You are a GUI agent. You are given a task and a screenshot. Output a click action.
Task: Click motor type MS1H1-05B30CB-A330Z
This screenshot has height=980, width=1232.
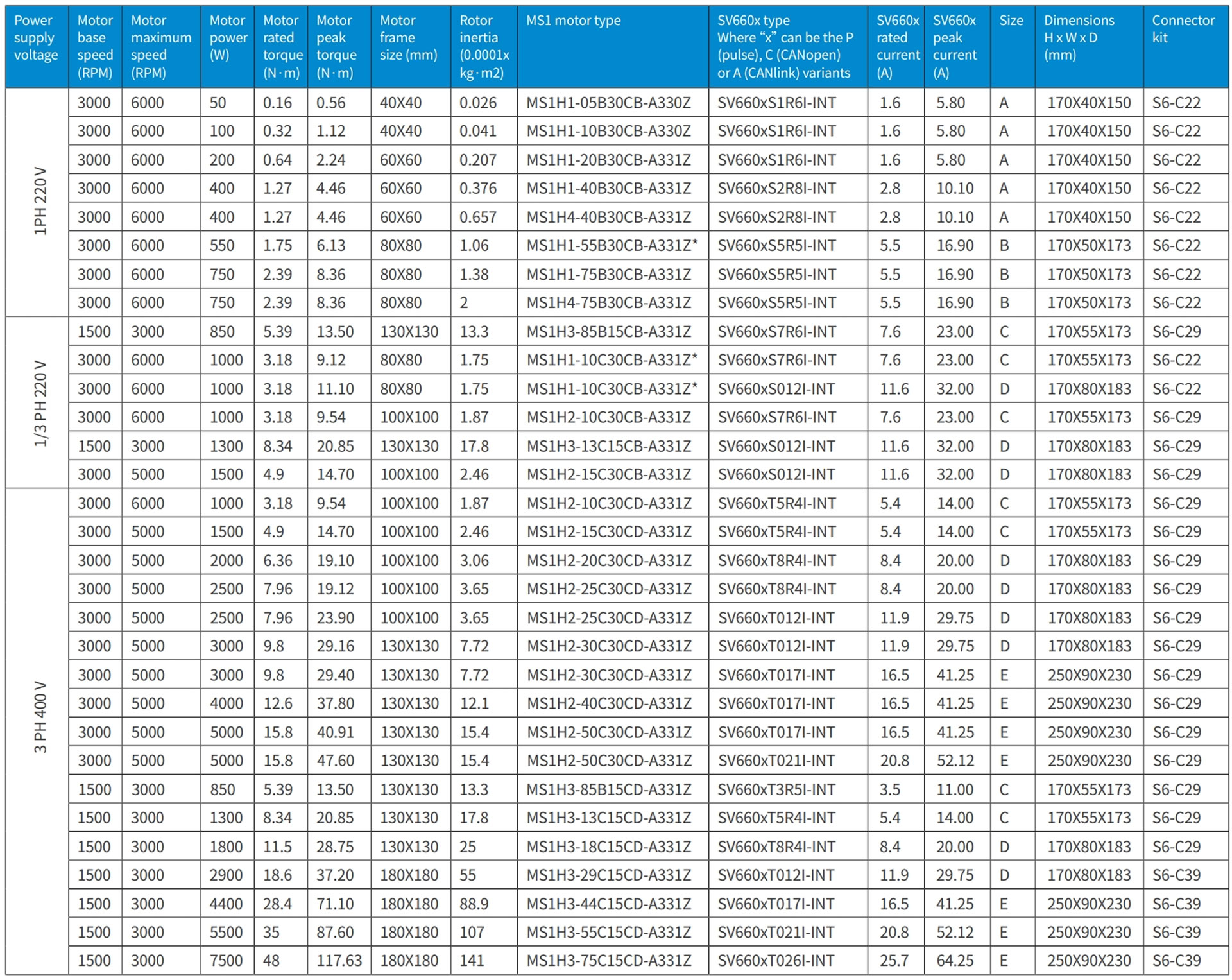[x=608, y=103]
